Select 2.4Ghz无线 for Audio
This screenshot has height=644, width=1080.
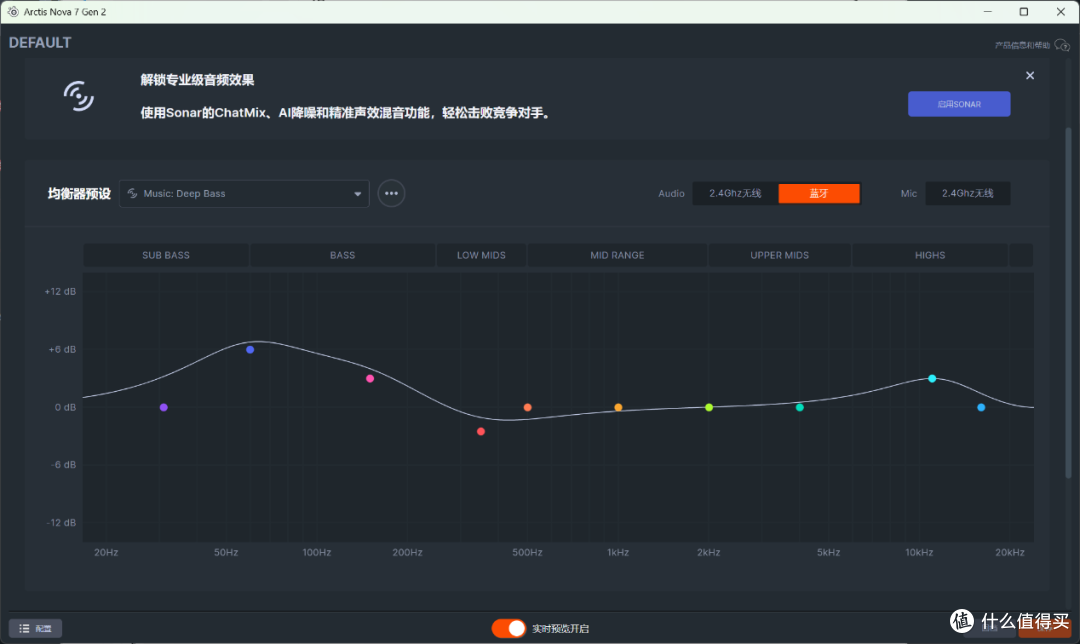coord(735,194)
